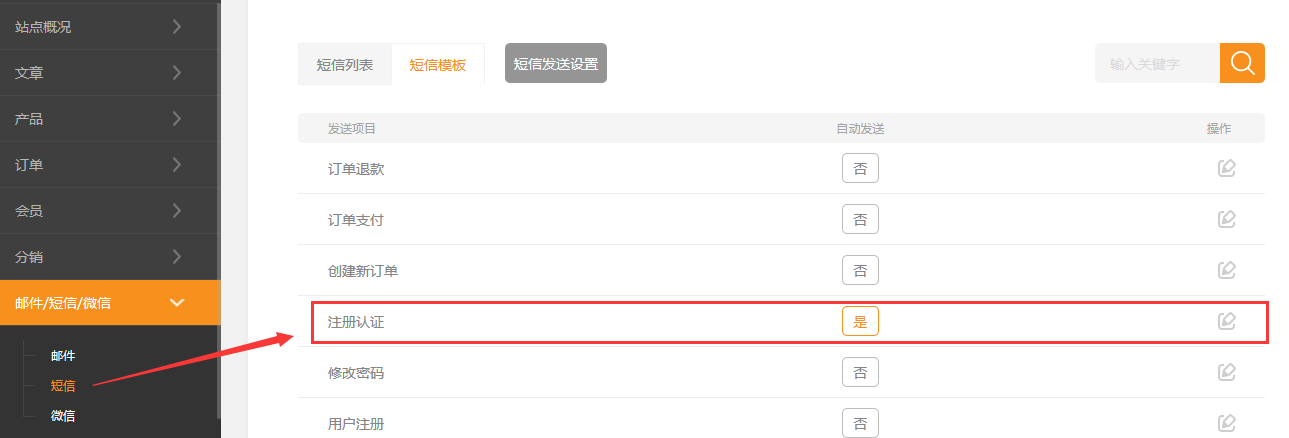The image size is (1289, 438).
Task: Toggle auto-send for 修改密码
Action: tap(860, 372)
